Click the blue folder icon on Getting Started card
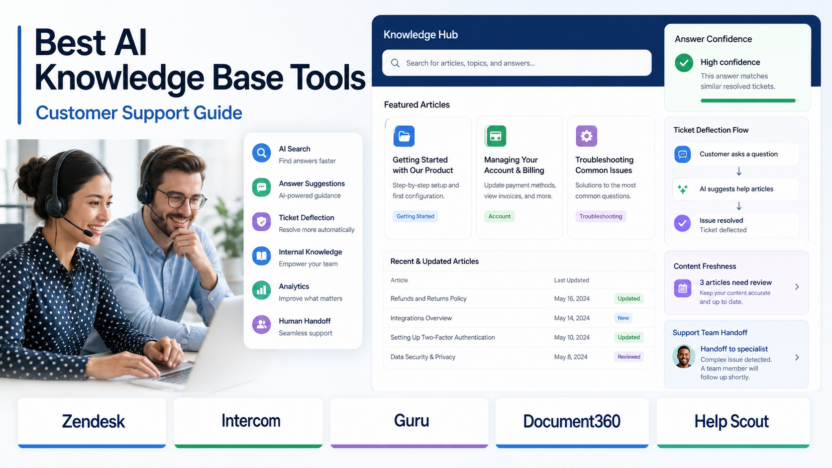 pos(404,136)
